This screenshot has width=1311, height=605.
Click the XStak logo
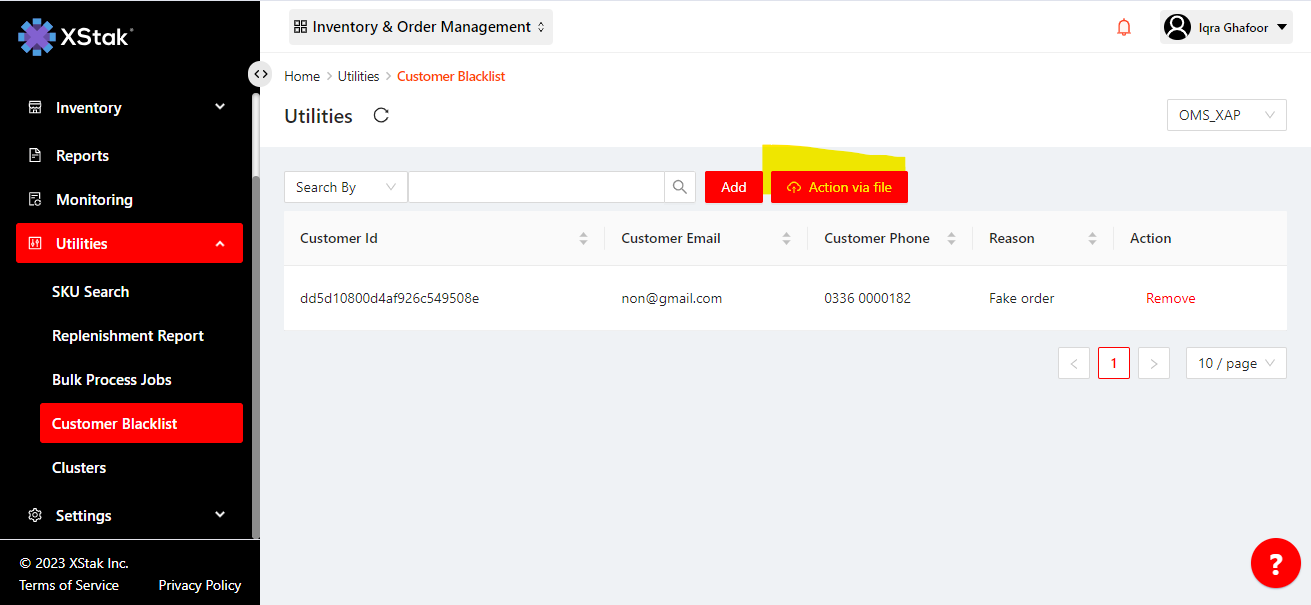(x=75, y=37)
